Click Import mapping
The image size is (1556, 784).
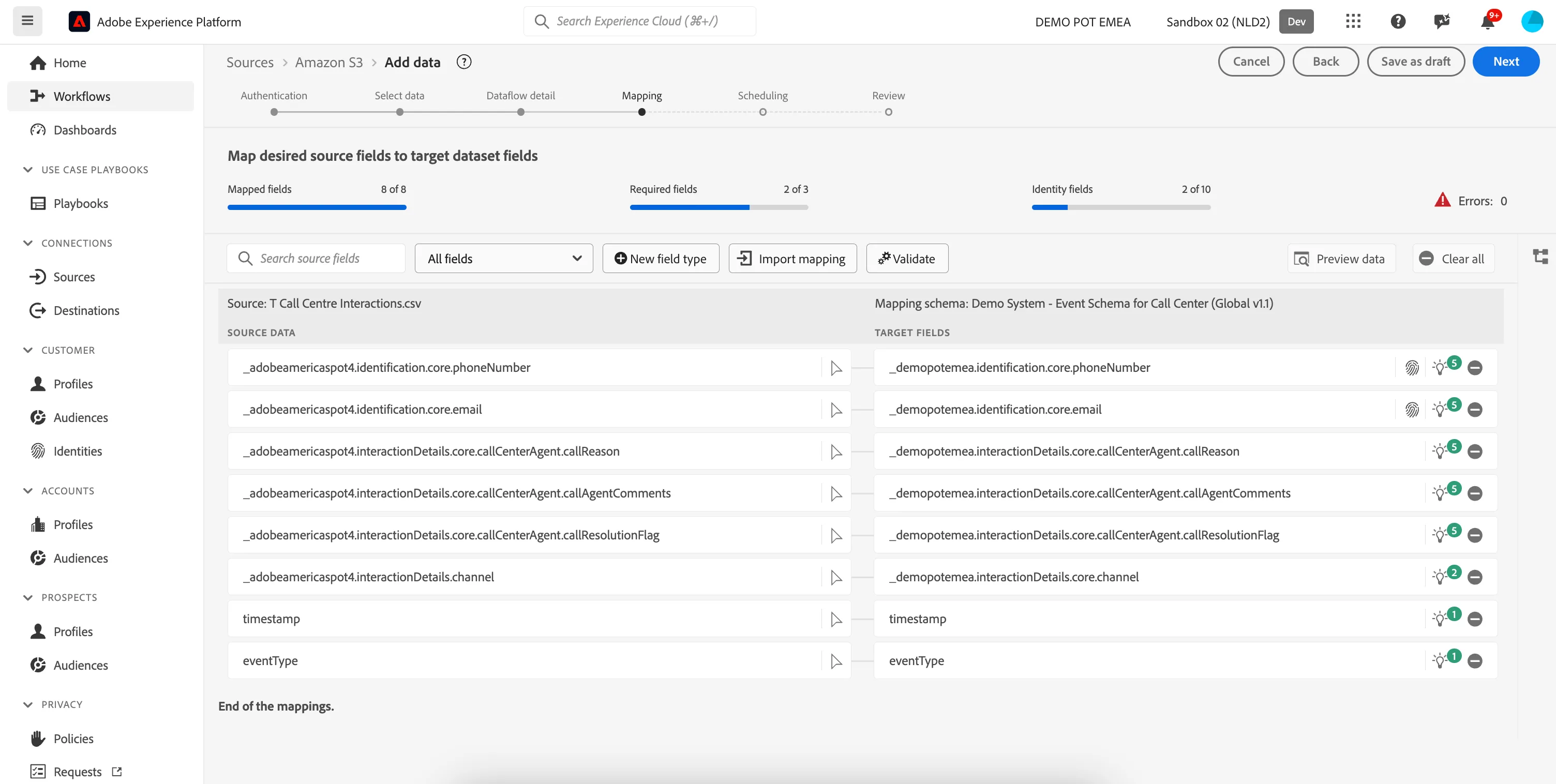pos(792,259)
